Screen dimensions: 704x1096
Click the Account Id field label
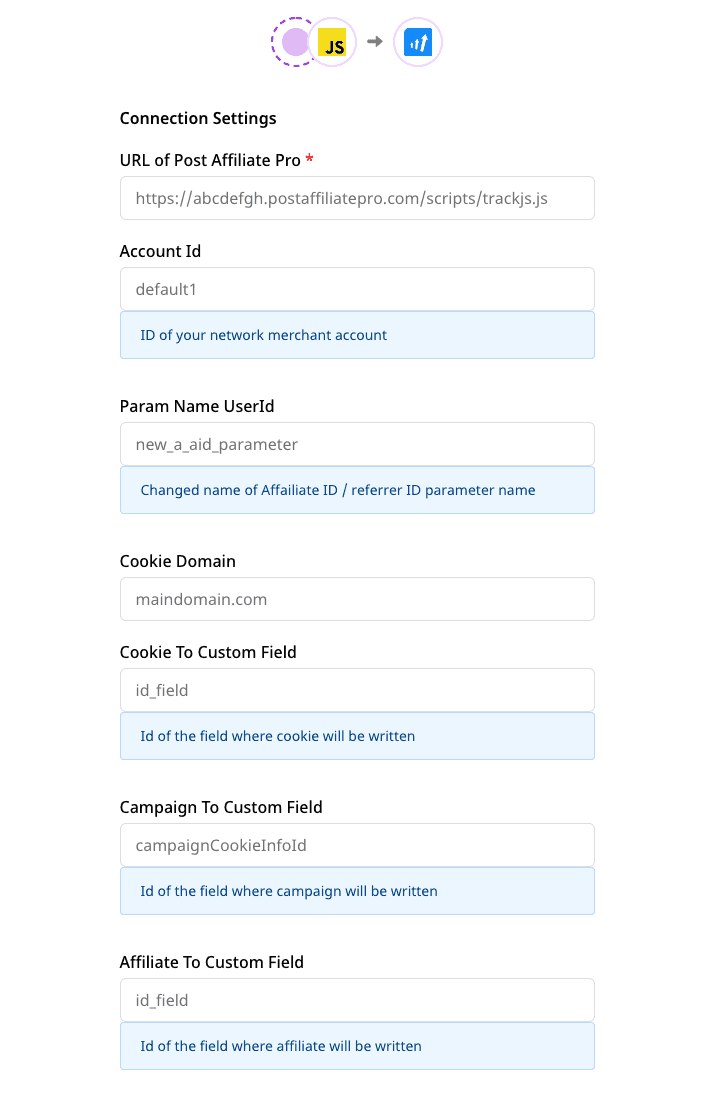160,251
